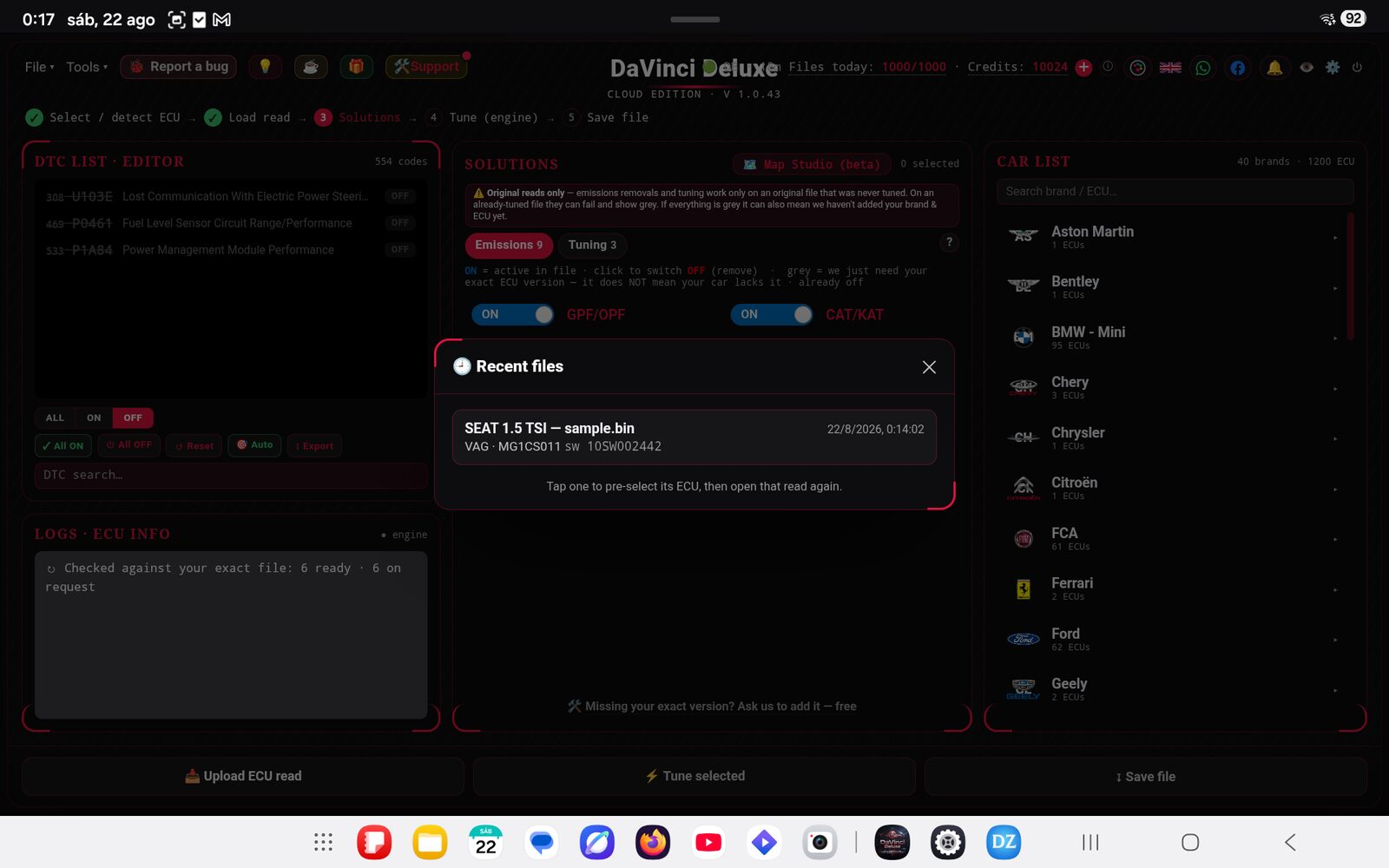Select ON filter in DTC list
This screenshot has height=868, width=1389.
94,418
